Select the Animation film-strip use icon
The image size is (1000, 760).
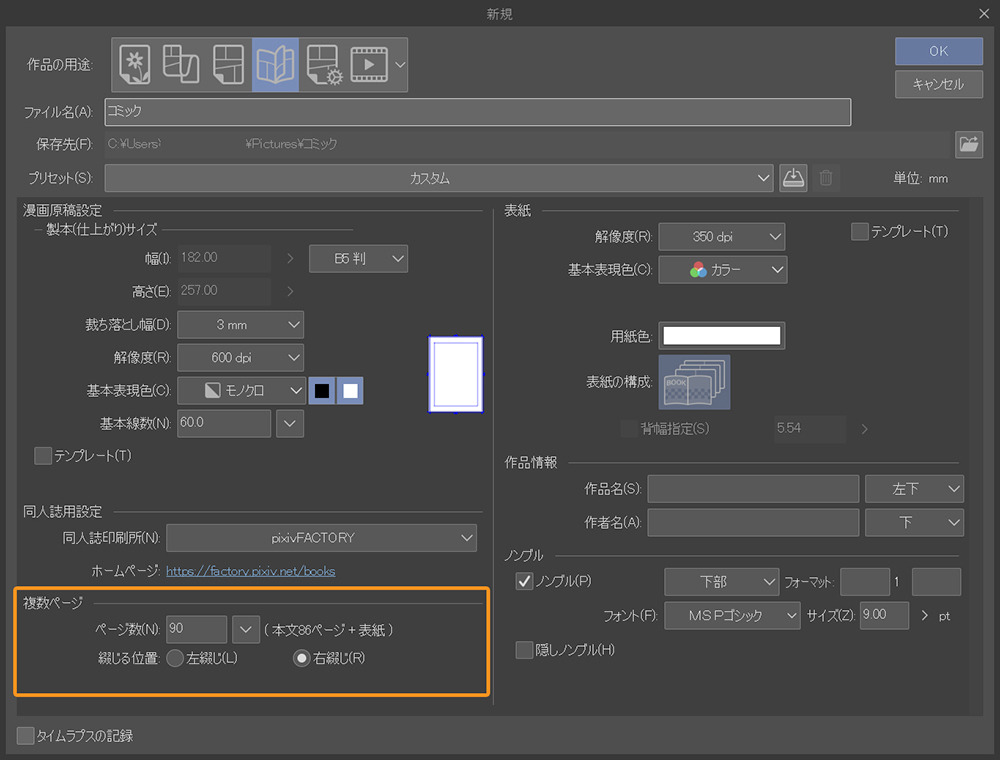(x=369, y=64)
